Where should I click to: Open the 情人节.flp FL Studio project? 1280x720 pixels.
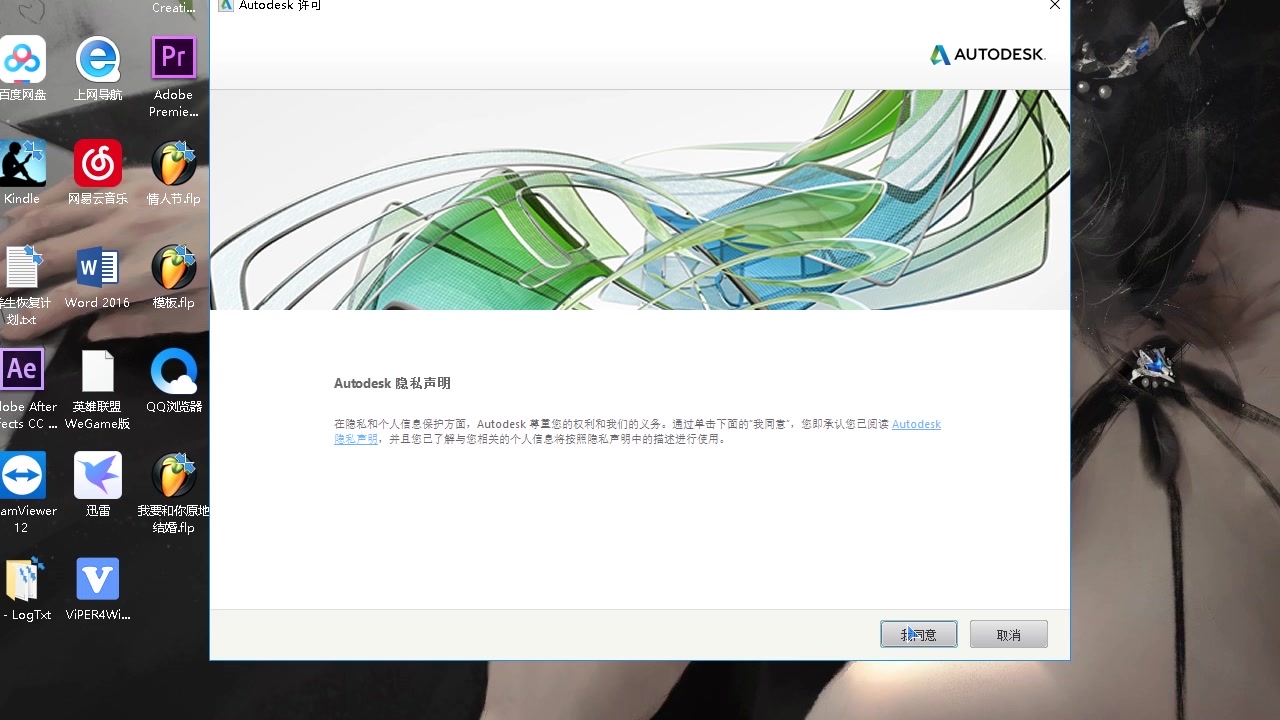173,163
